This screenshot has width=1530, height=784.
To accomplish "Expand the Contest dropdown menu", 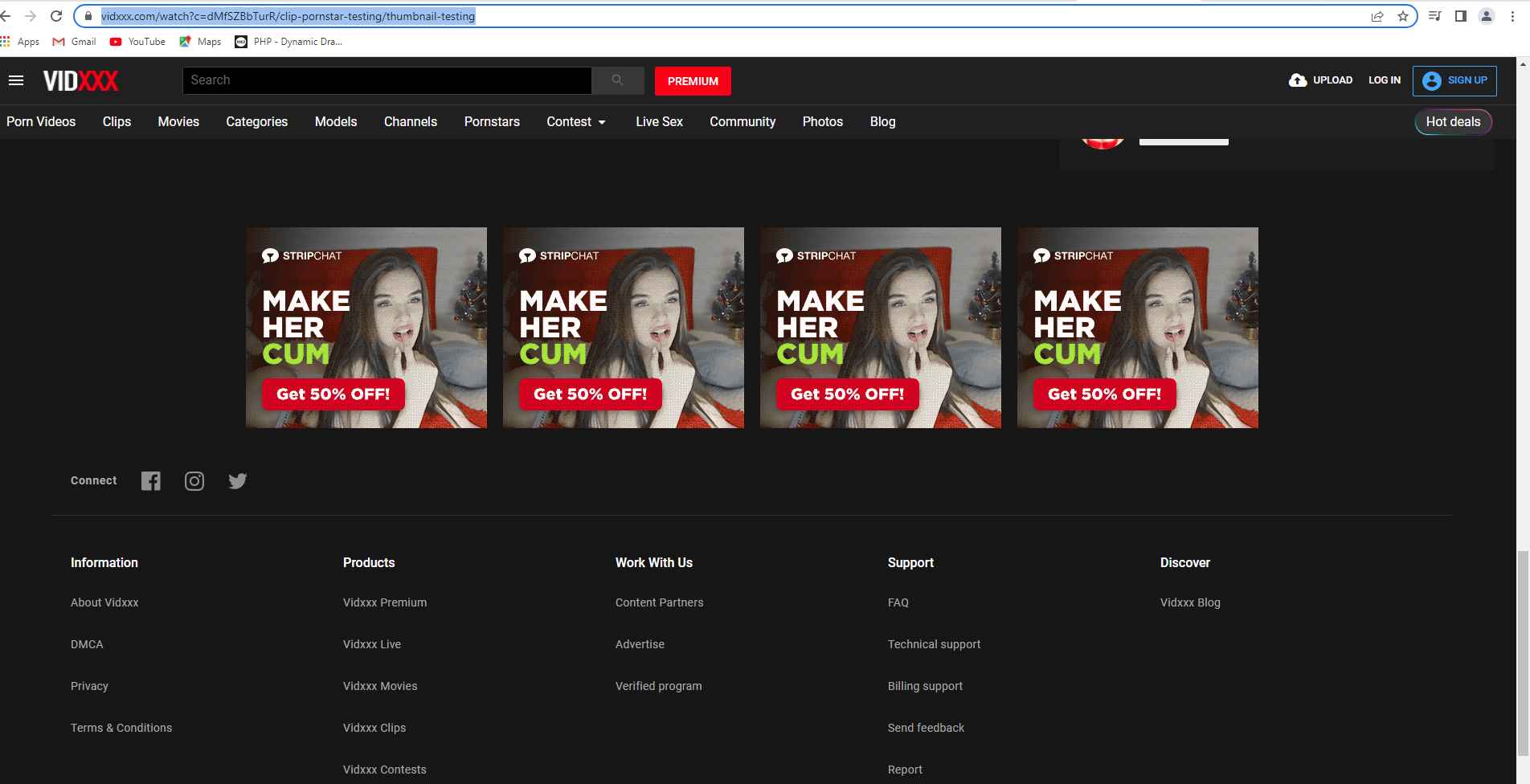I will point(576,122).
